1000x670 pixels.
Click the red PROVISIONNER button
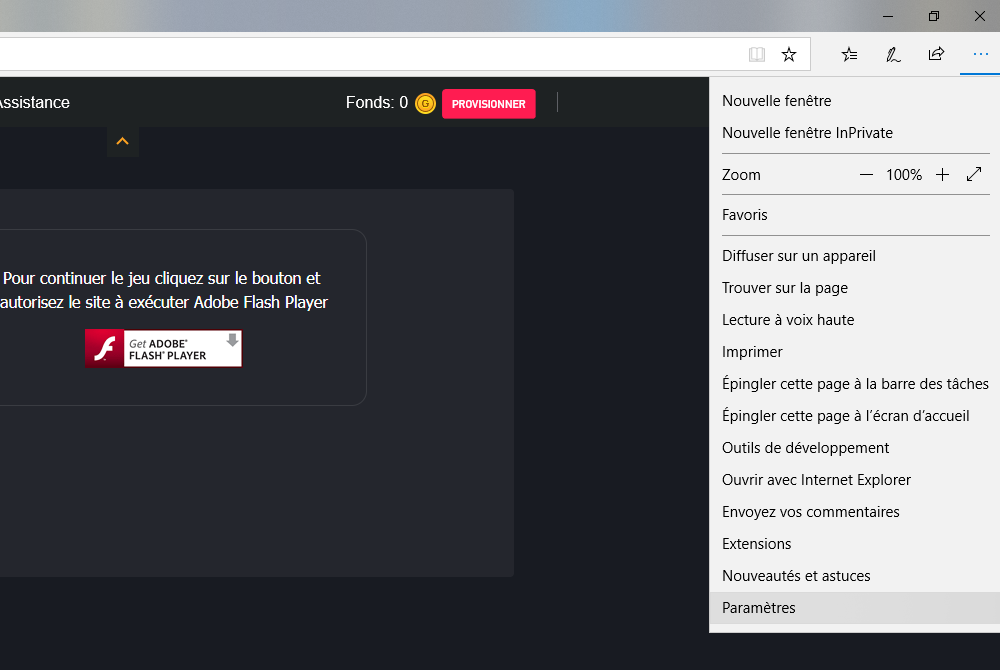(x=488, y=104)
